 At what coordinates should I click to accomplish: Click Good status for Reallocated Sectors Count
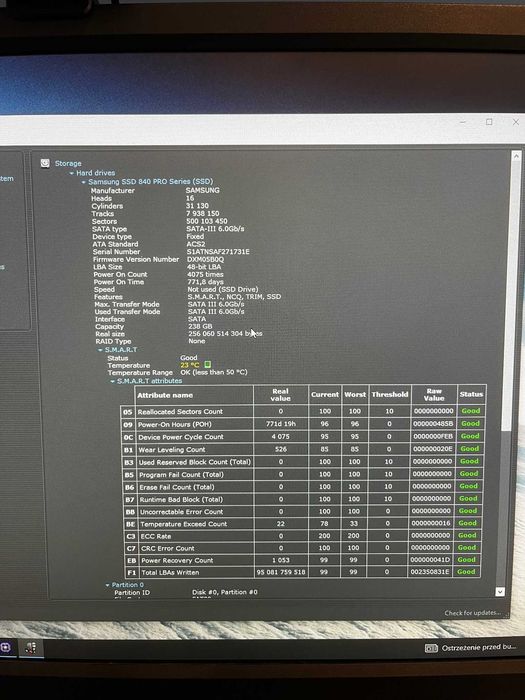coord(471,411)
